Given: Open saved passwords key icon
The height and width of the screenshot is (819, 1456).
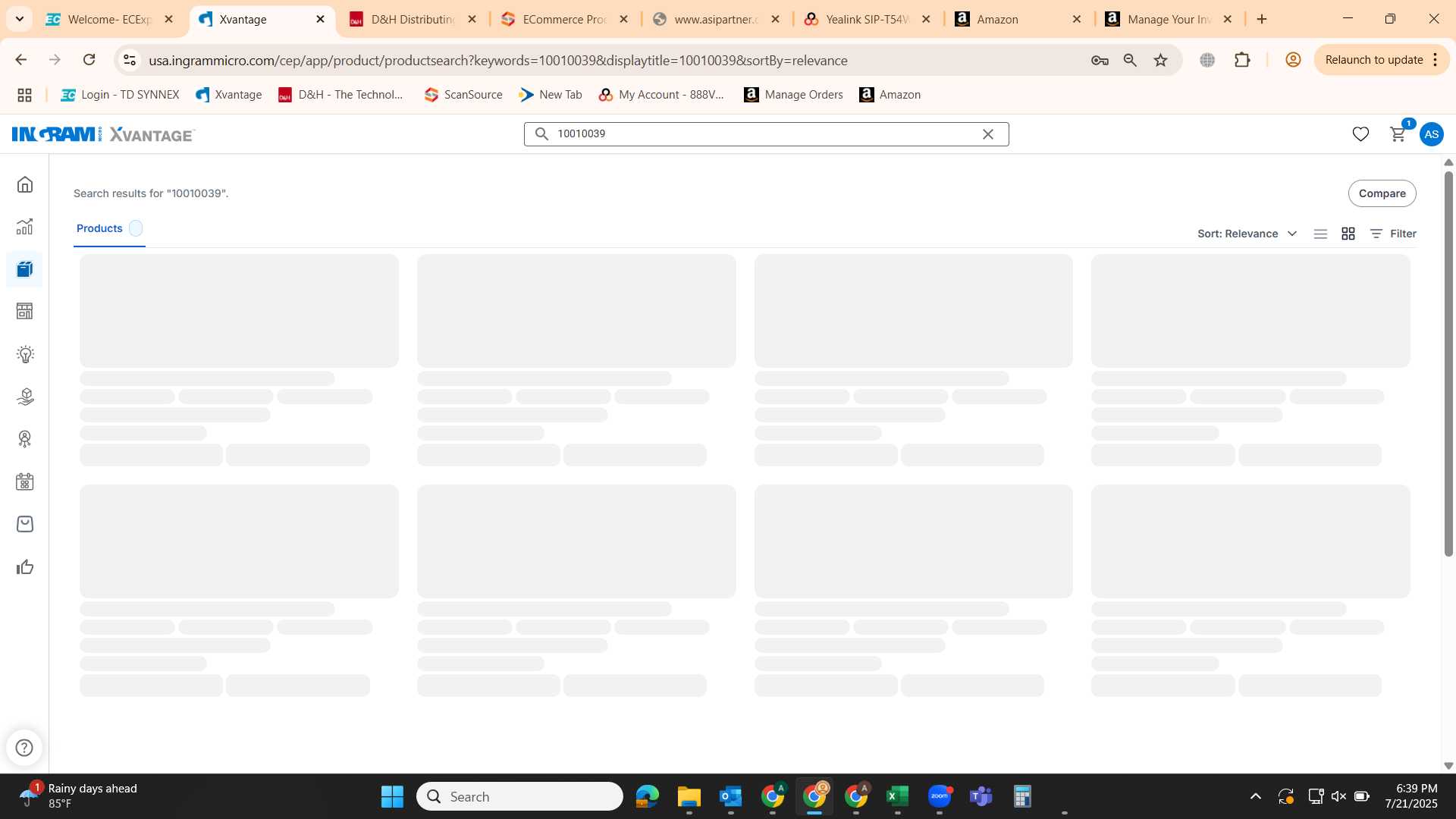Looking at the screenshot, I should 1100,60.
